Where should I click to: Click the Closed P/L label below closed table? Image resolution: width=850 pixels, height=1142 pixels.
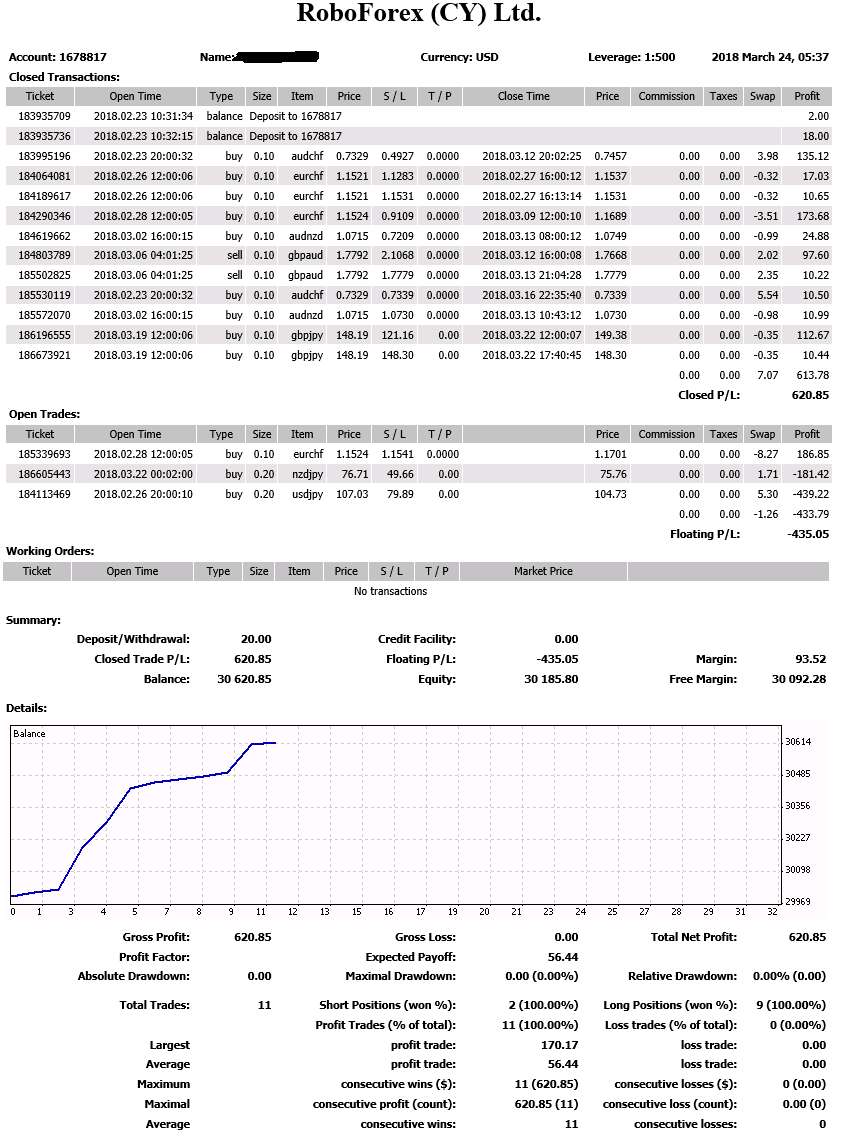click(x=709, y=395)
